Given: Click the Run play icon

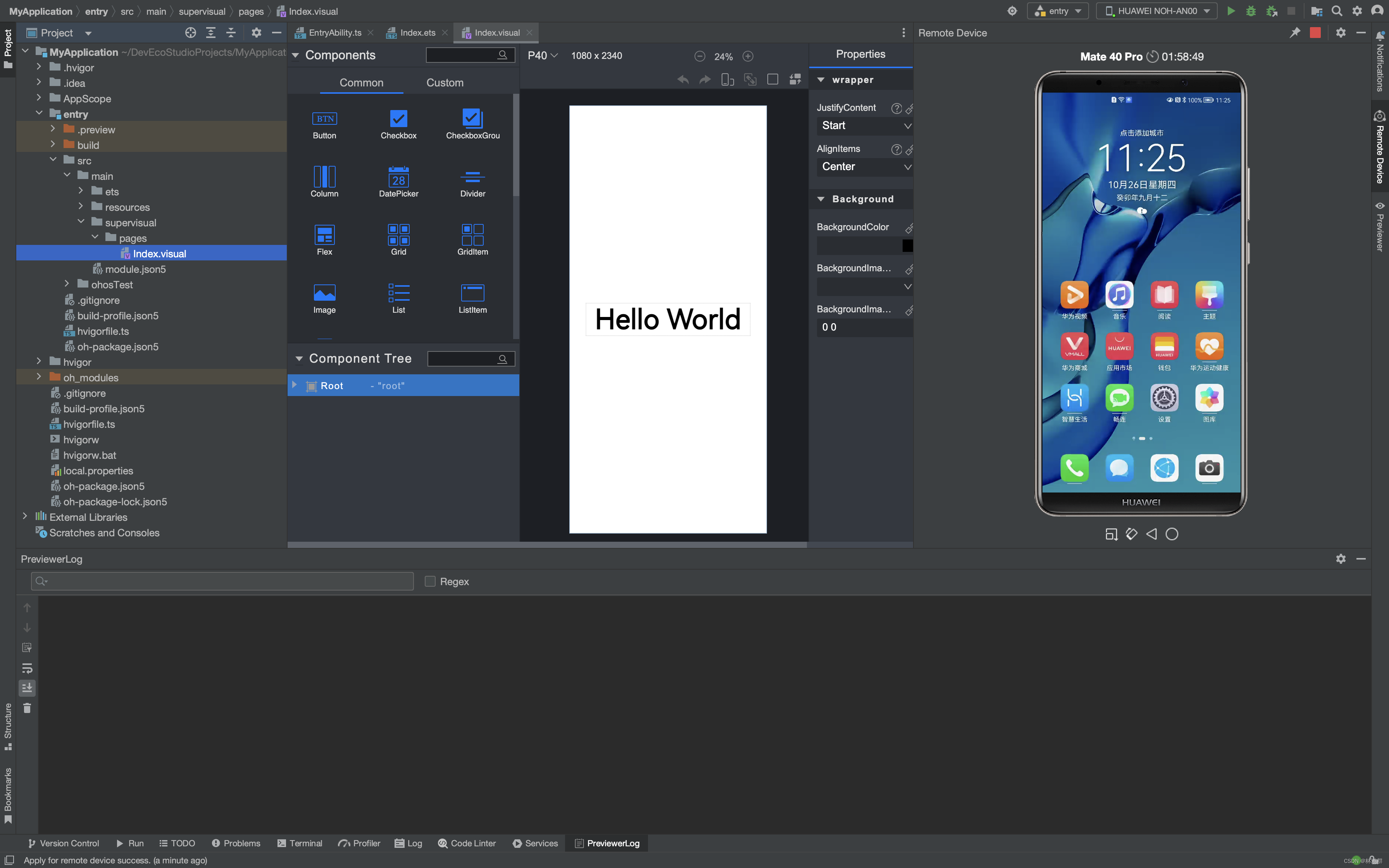Looking at the screenshot, I should 1230,11.
